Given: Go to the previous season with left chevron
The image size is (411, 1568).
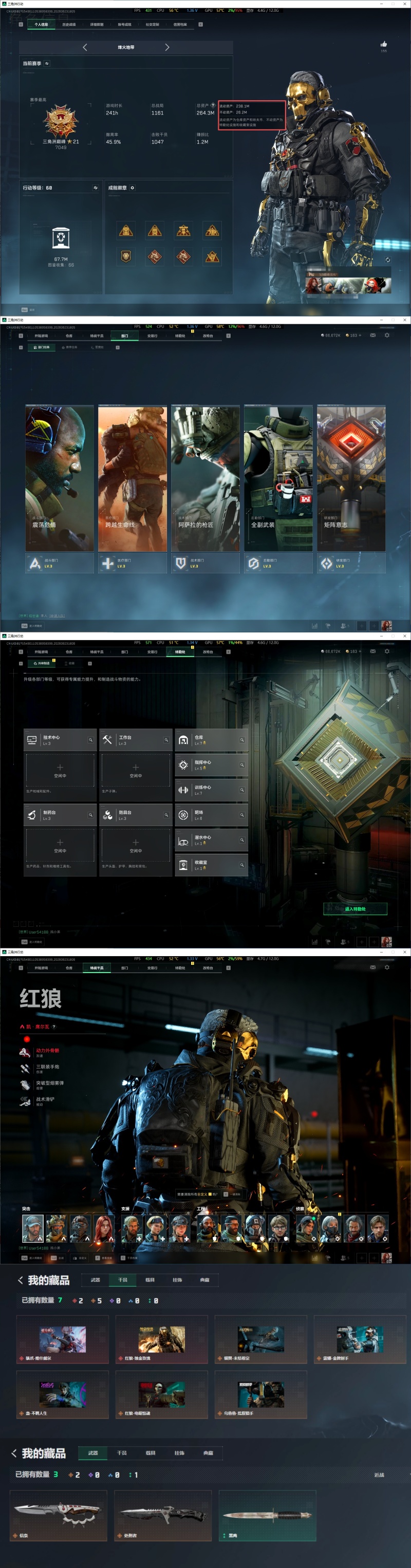Looking at the screenshot, I should (85, 47).
